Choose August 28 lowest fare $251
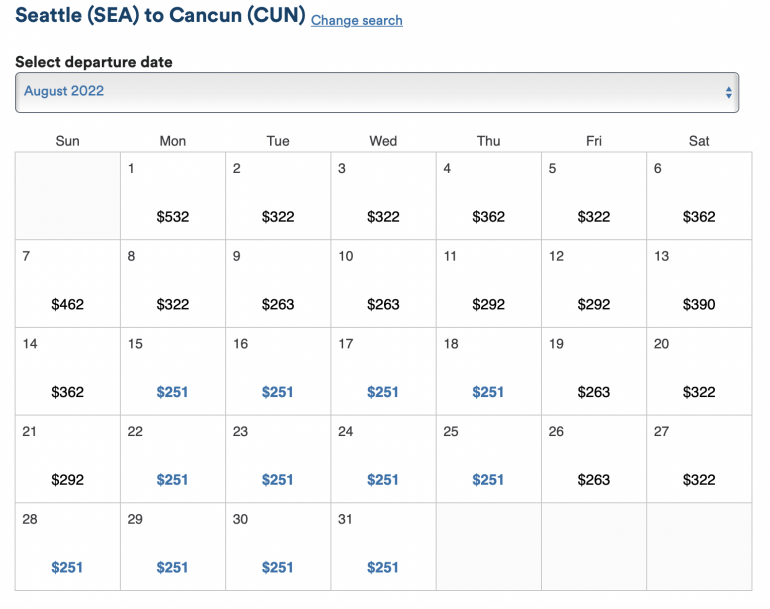This screenshot has width=770, height=609. (67, 567)
